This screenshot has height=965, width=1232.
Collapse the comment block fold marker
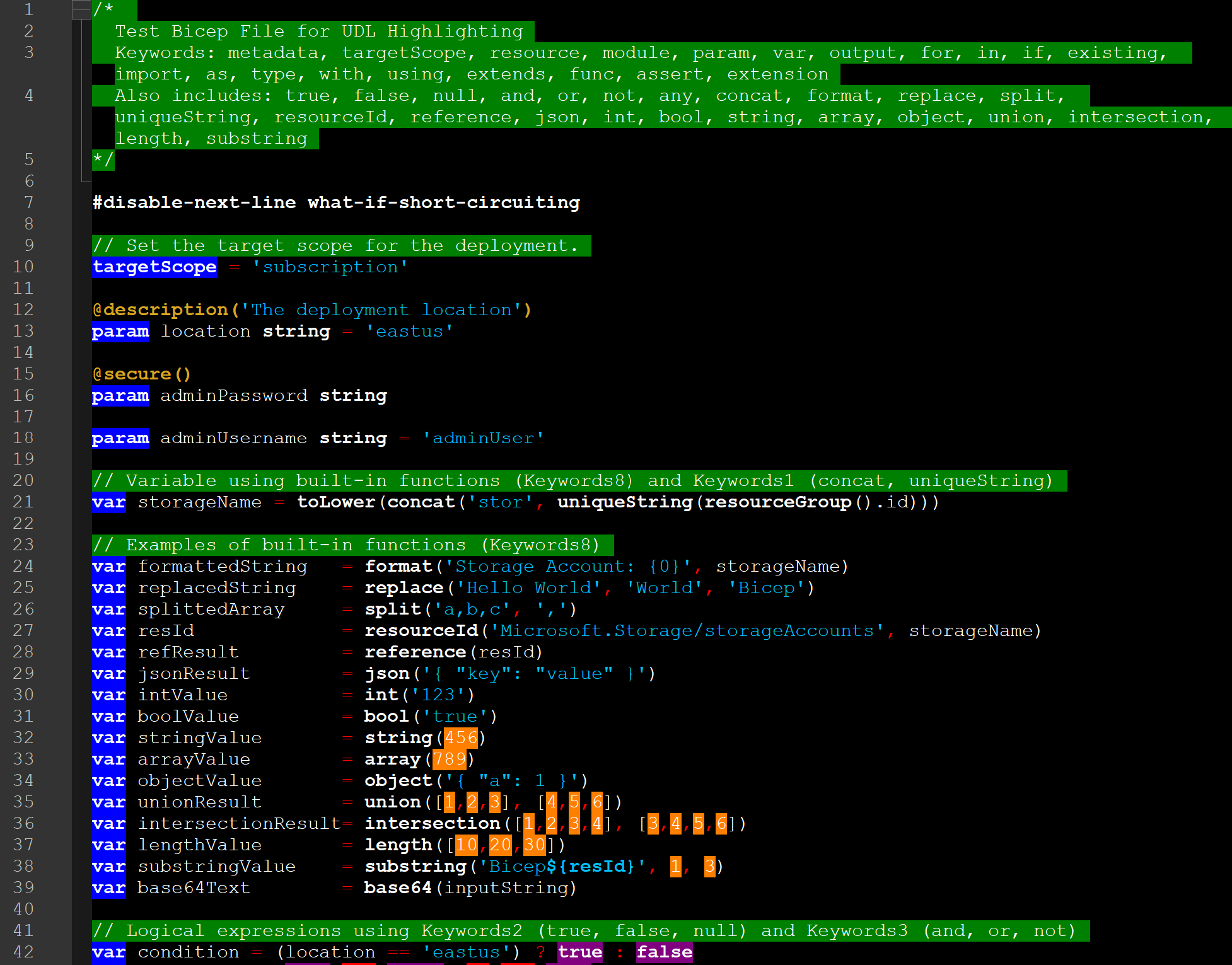tap(81, 9)
